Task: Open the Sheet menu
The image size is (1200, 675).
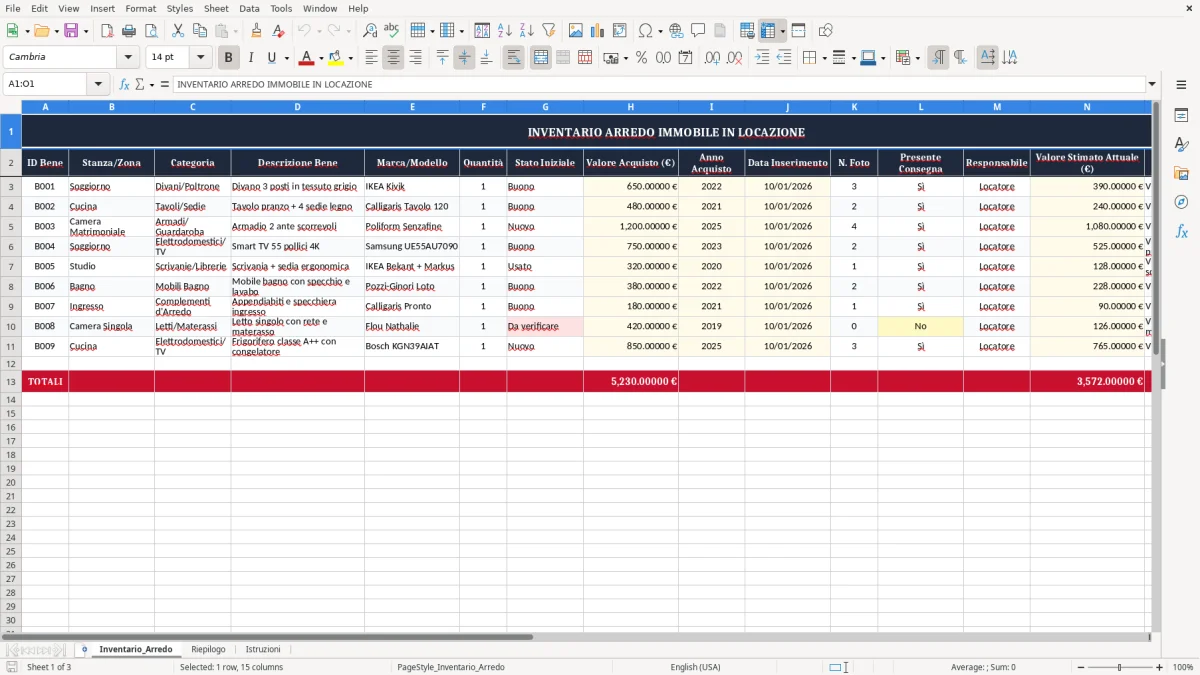Action: click(x=216, y=8)
